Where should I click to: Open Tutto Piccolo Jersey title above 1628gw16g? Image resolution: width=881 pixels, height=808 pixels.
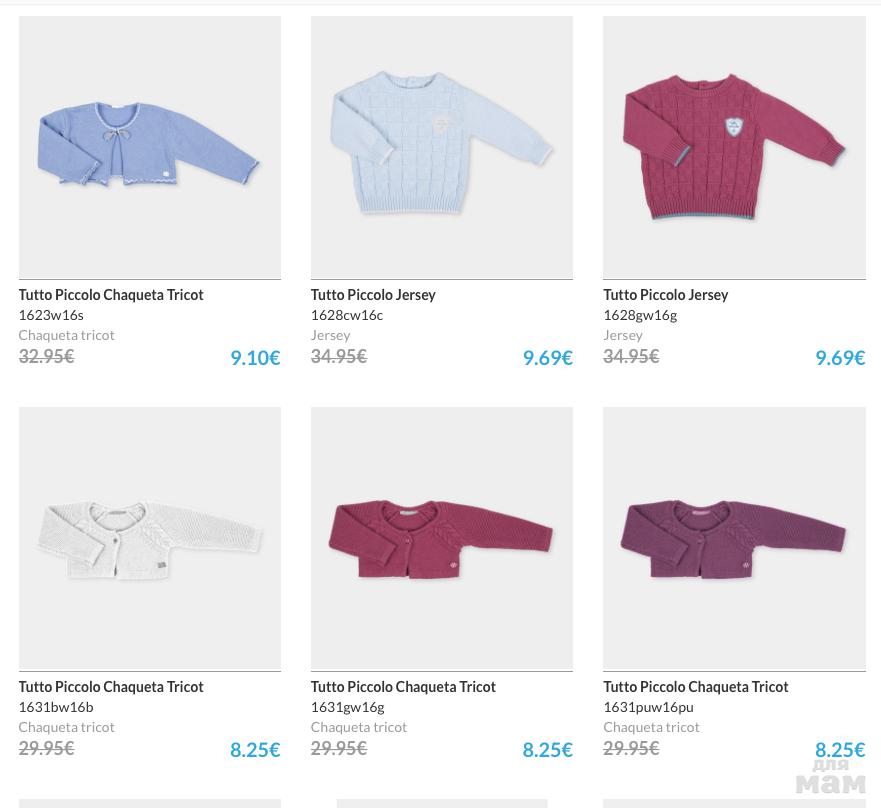tap(665, 295)
